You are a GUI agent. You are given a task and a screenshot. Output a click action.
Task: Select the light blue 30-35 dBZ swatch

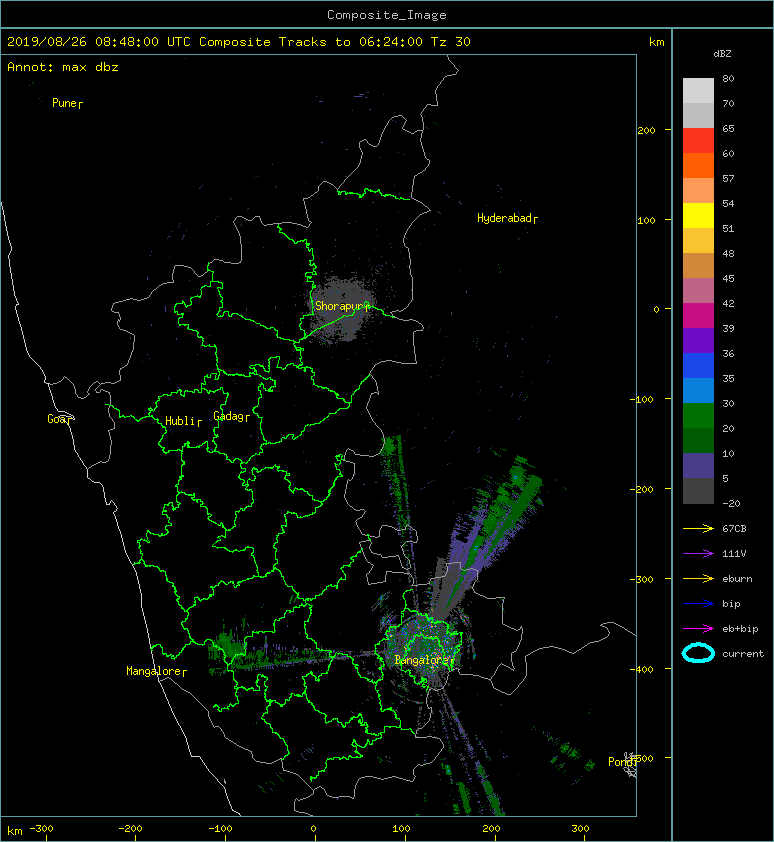tap(698, 390)
